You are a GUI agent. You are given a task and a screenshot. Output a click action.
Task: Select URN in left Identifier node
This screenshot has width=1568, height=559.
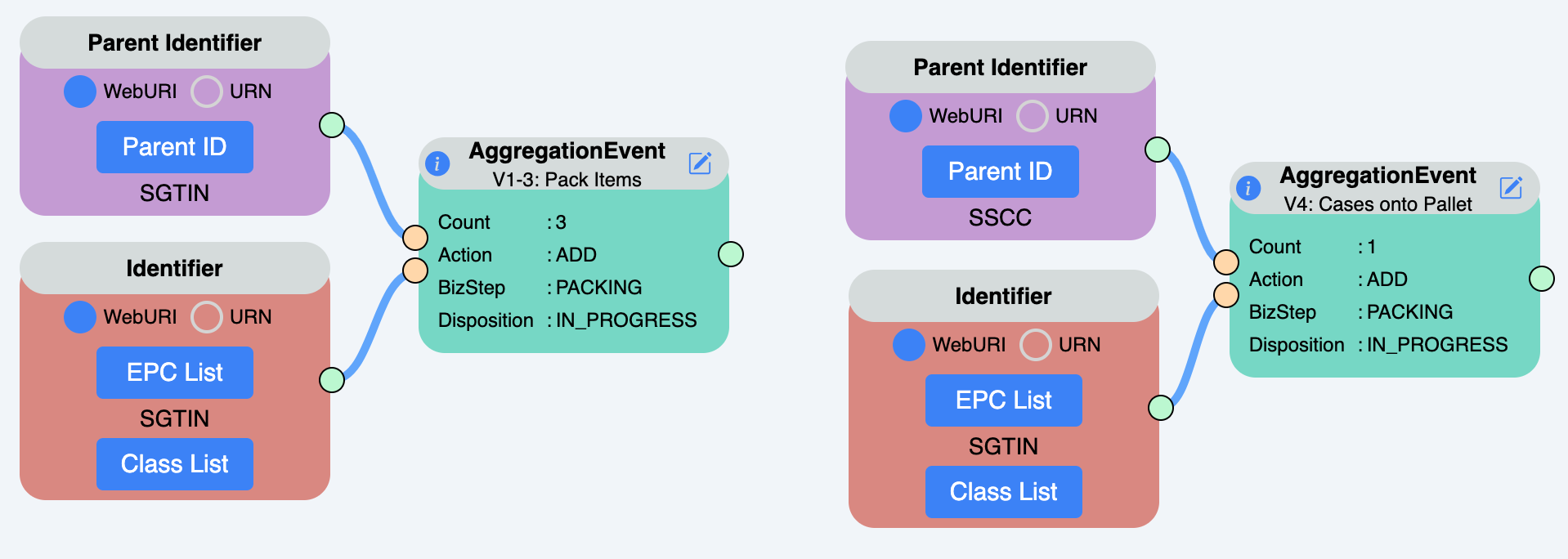(x=207, y=317)
